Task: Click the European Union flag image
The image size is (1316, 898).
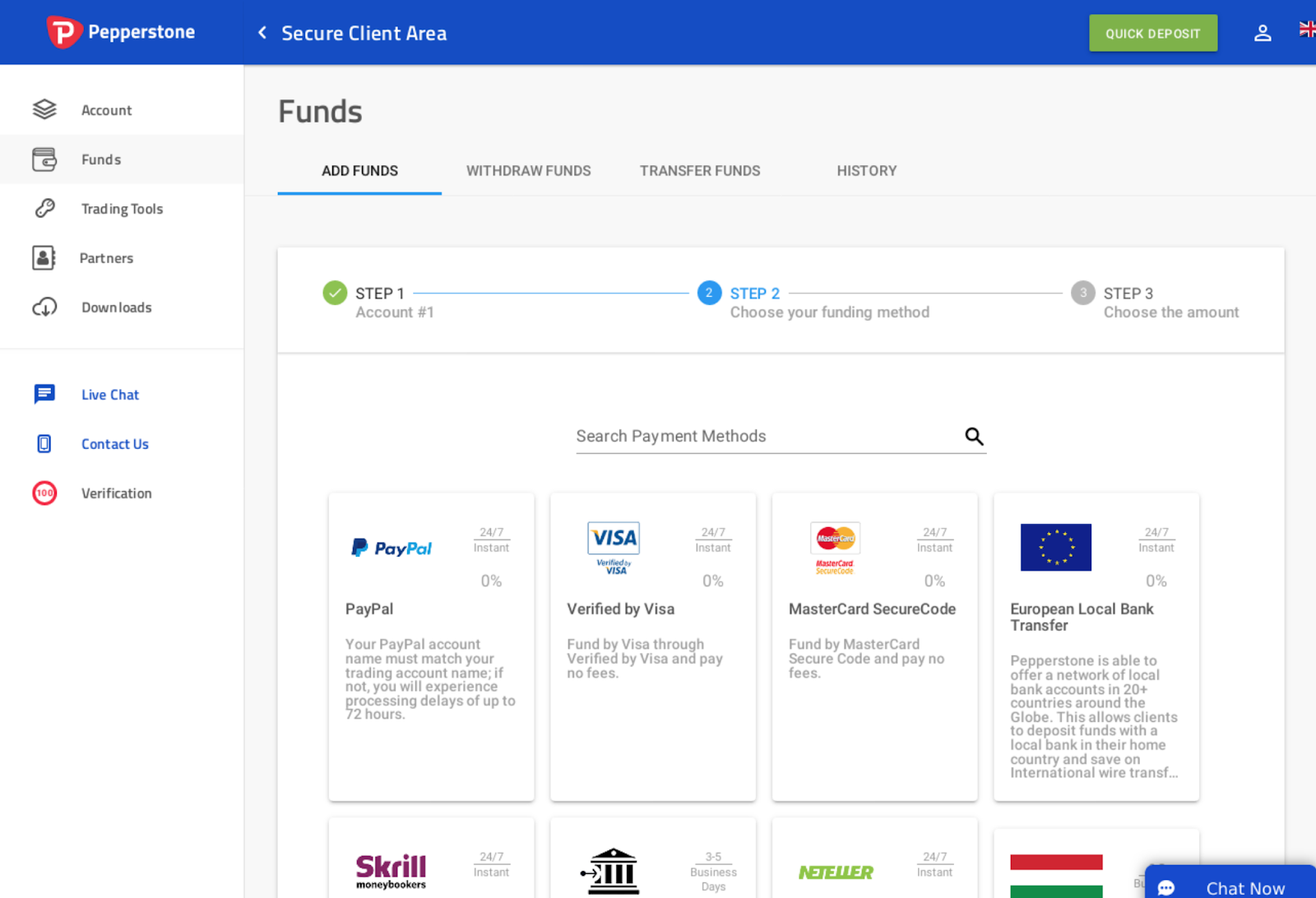Action: (x=1056, y=547)
